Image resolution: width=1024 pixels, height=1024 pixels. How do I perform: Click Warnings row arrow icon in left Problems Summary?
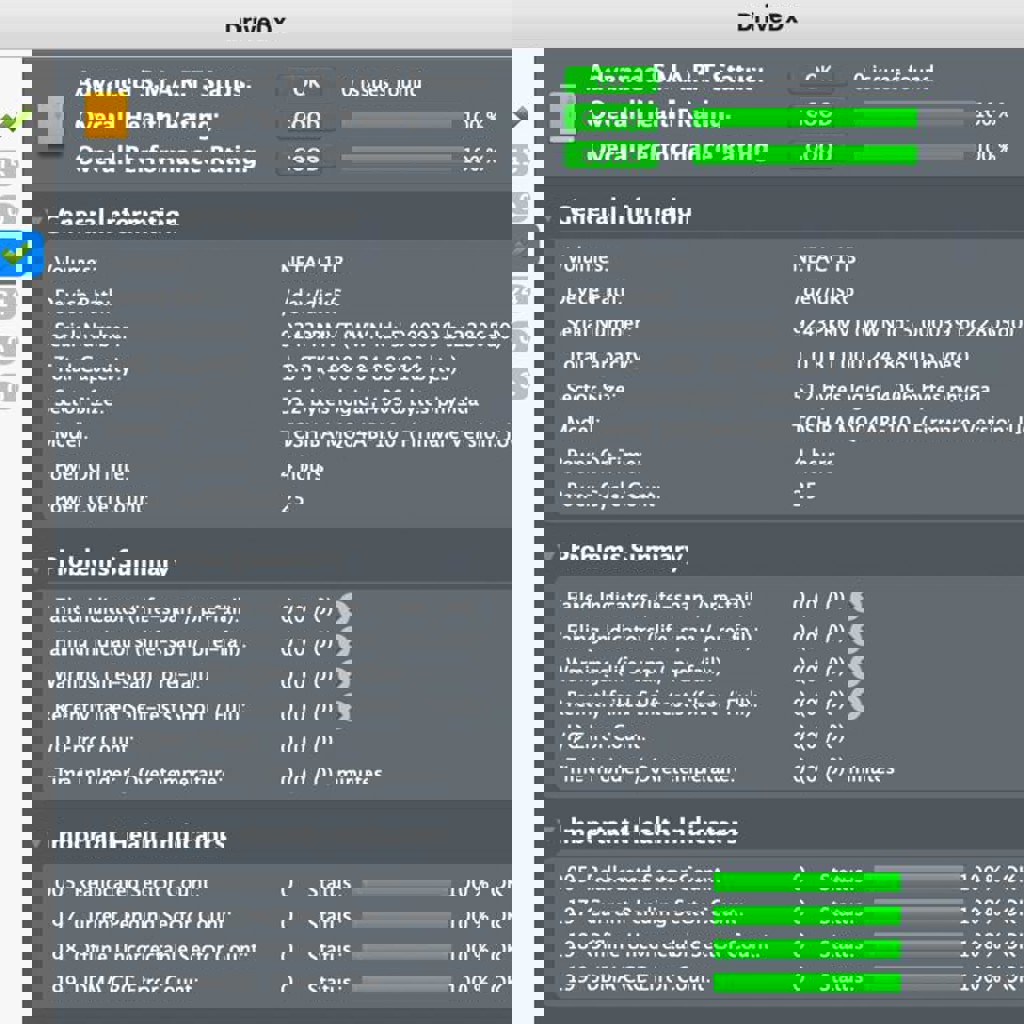point(344,678)
